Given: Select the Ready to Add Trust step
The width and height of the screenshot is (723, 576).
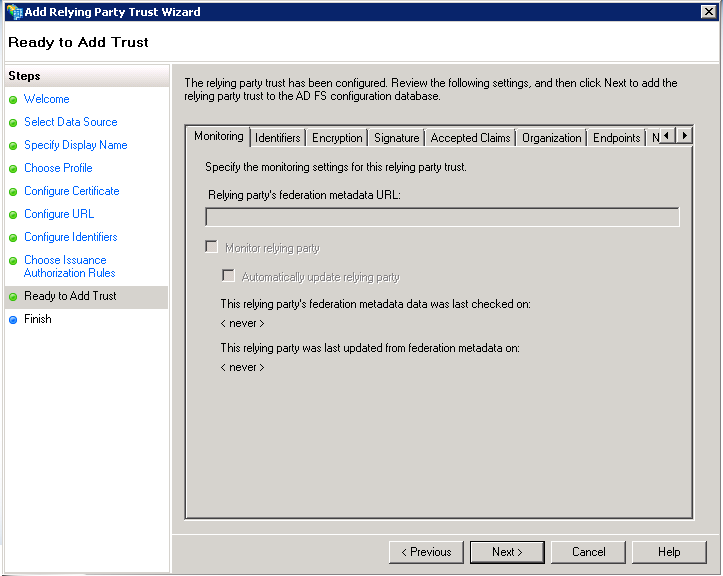Looking at the screenshot, I should click(x=70, y=296).
